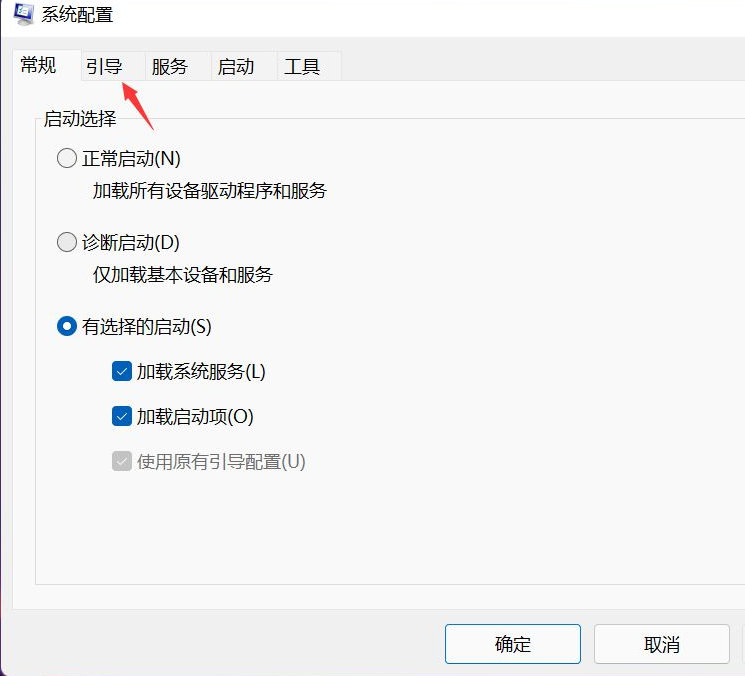The height and width of the screenshot is (676, 745).
Task: Click the 系统配置 title bar icon
Action: (x=24, y=14)
